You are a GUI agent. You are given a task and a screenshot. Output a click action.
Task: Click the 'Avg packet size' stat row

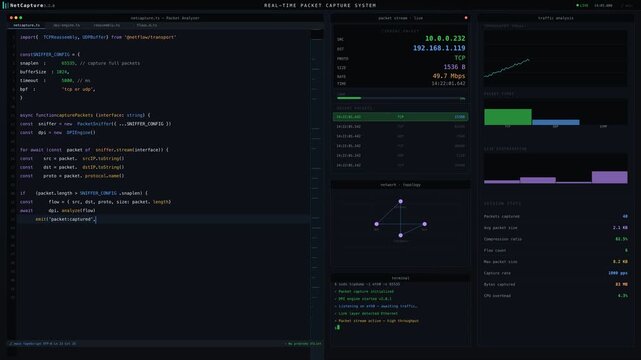[x=556, y=228]
